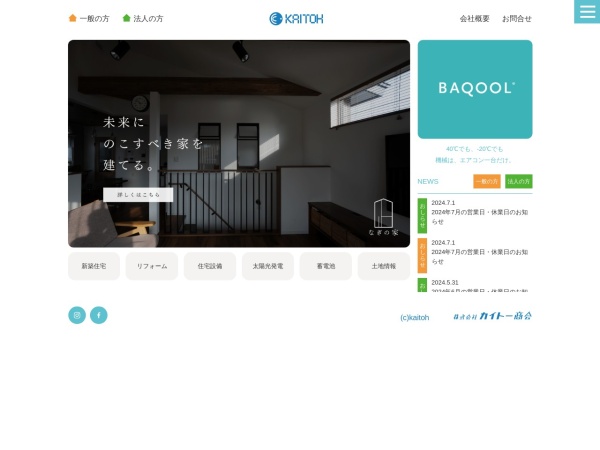The width and height of the screenshot is (600, 450).
Task: Open the Instagram icon in the footer
Action: point(77,315)
